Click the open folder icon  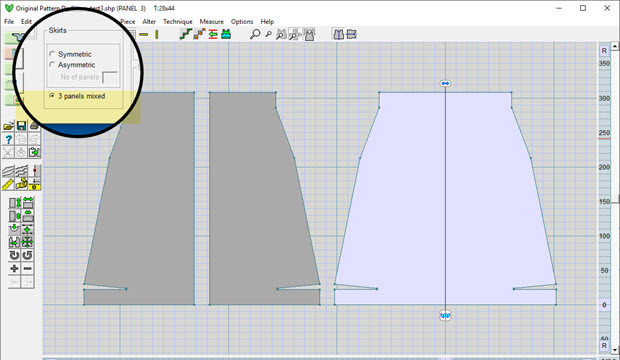click(8, 126)
